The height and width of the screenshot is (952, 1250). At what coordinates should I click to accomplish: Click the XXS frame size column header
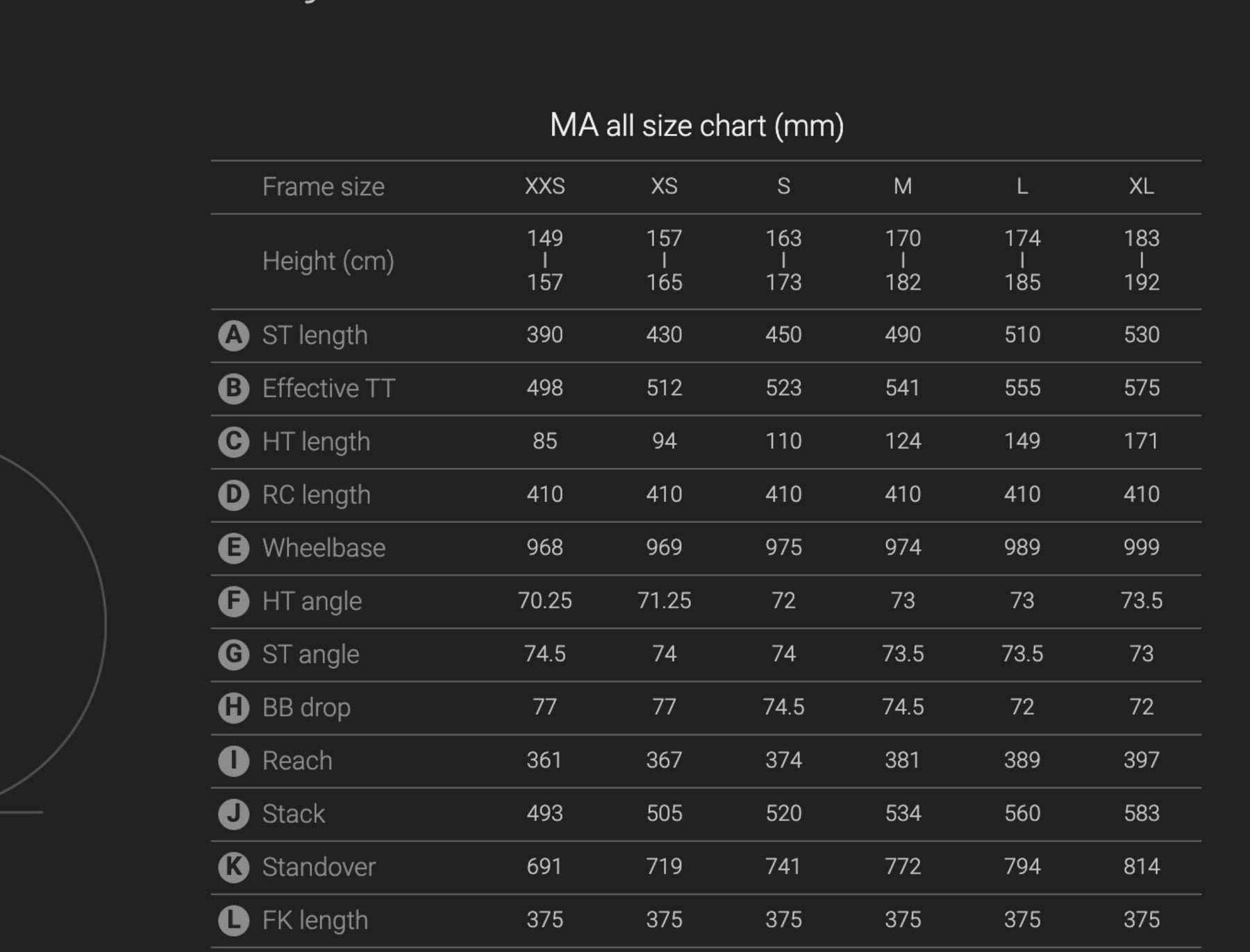(545, 186)
